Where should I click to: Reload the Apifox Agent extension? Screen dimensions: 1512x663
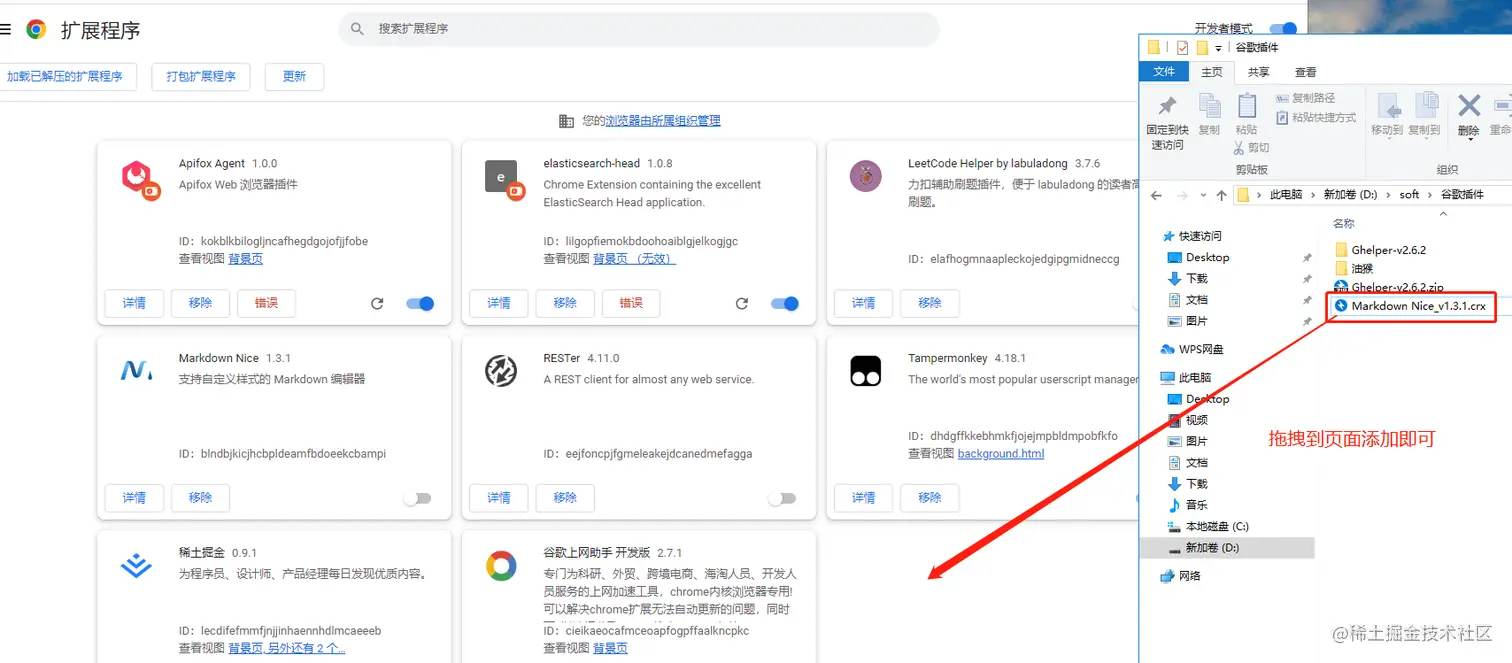tap(377, 303)
